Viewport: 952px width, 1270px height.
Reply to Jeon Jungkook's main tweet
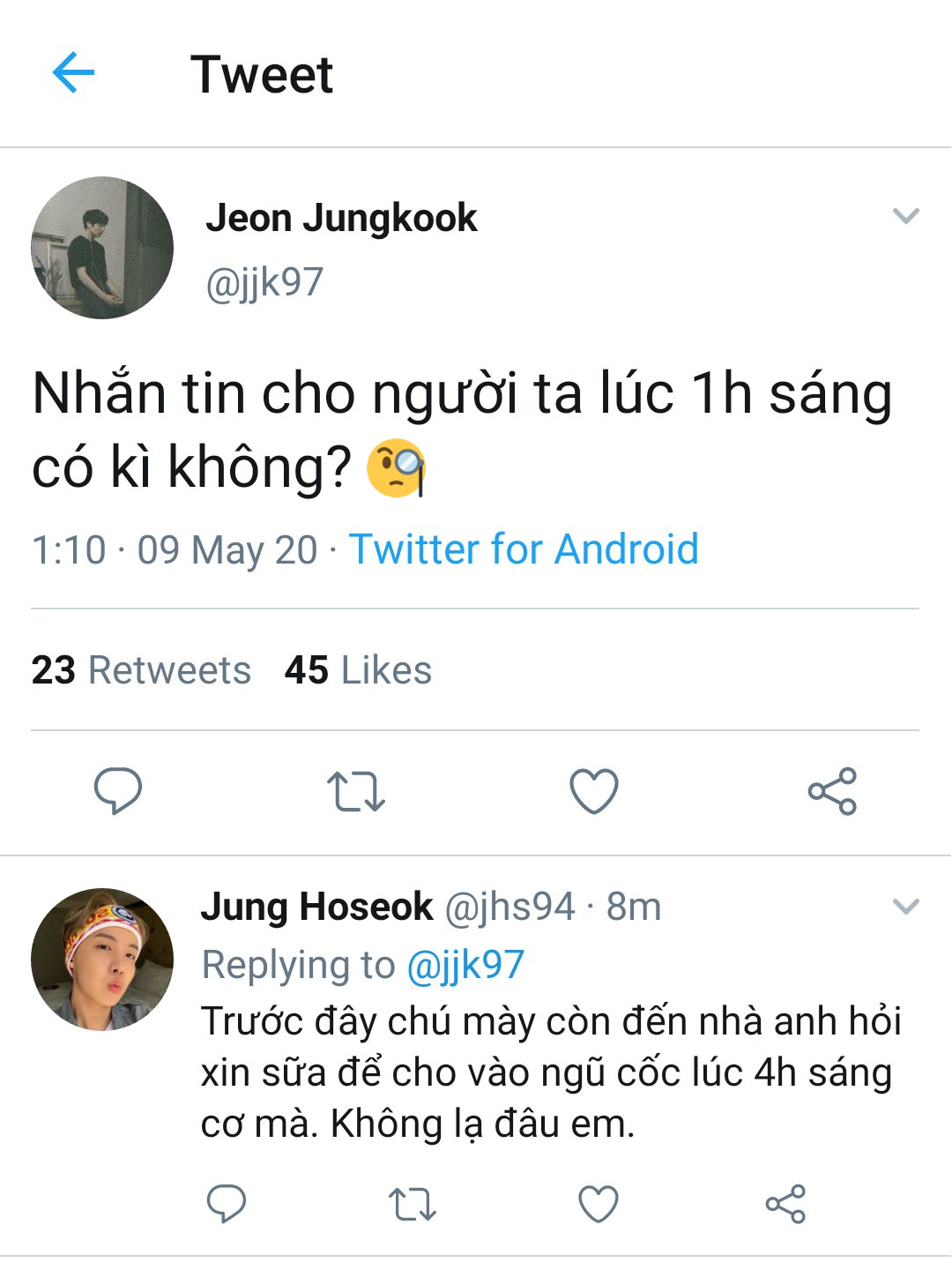click(x=118, y=790)
